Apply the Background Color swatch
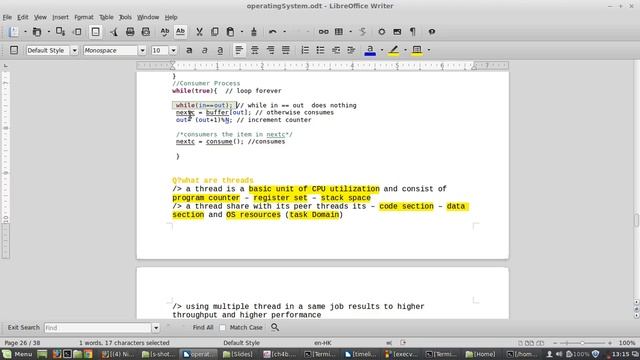Viewport: 640px width, 360px height. coord(417,50)
